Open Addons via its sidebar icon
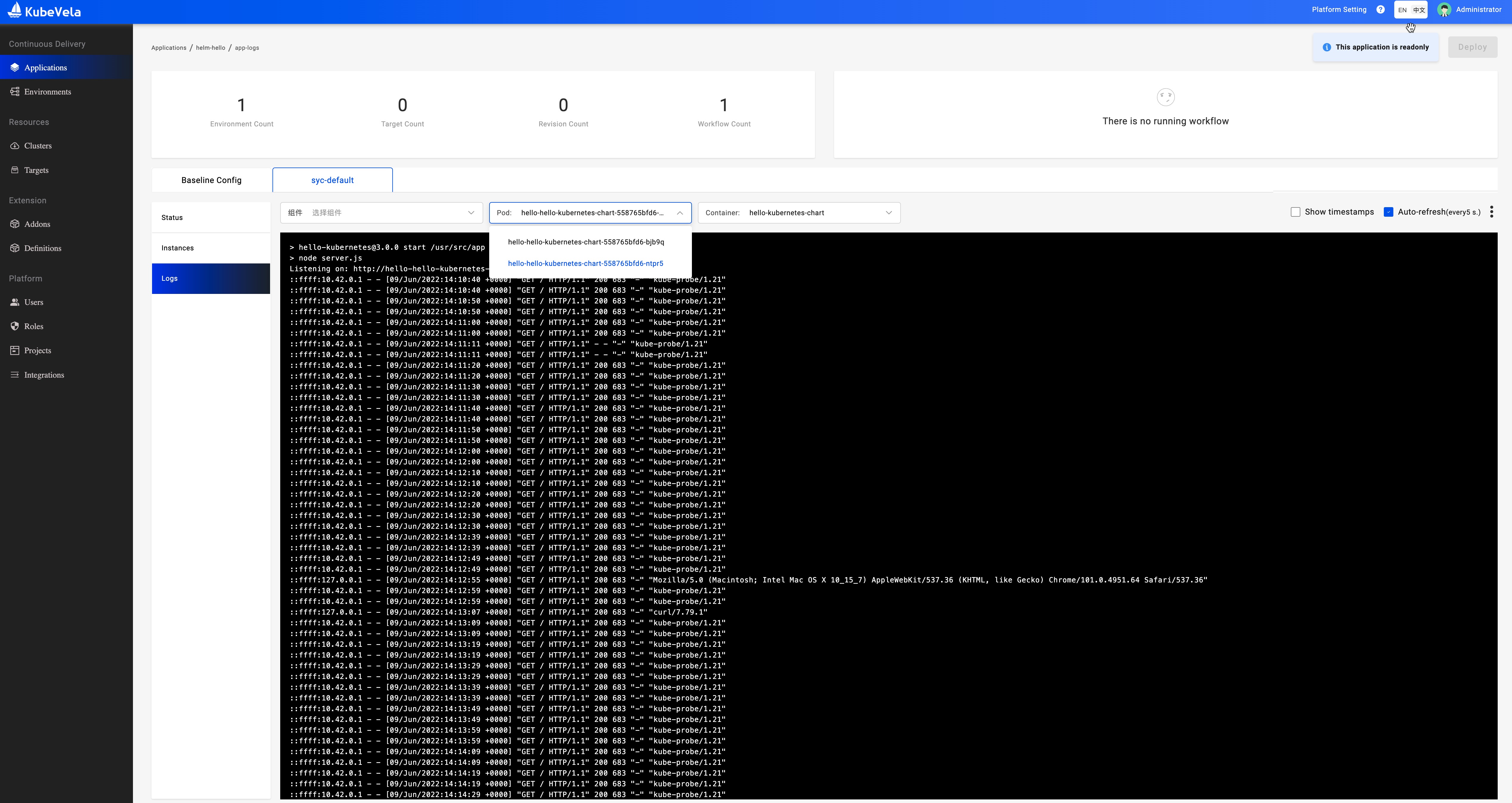This screenshot has height=803, width=1512. coord(15,224)
